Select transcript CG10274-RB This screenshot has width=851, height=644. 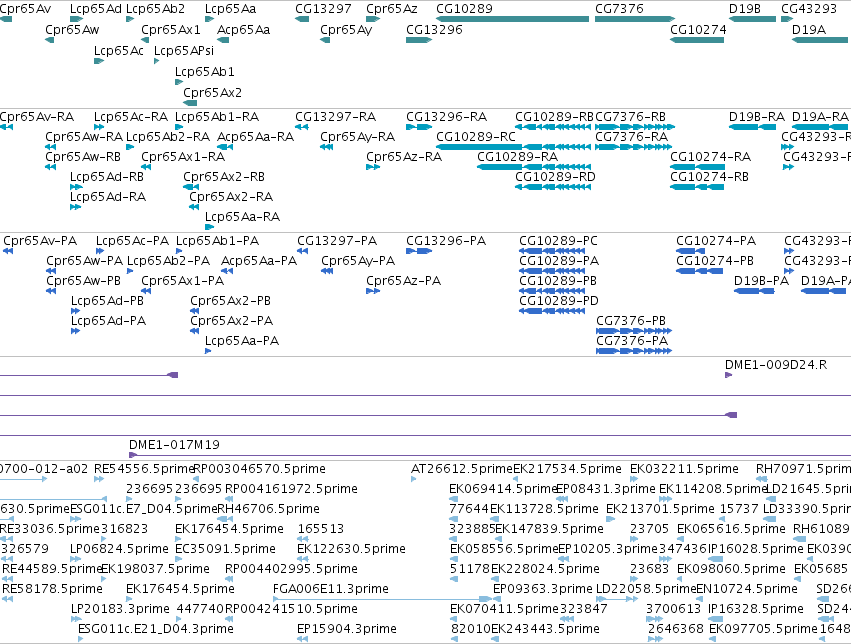point(709,177)
